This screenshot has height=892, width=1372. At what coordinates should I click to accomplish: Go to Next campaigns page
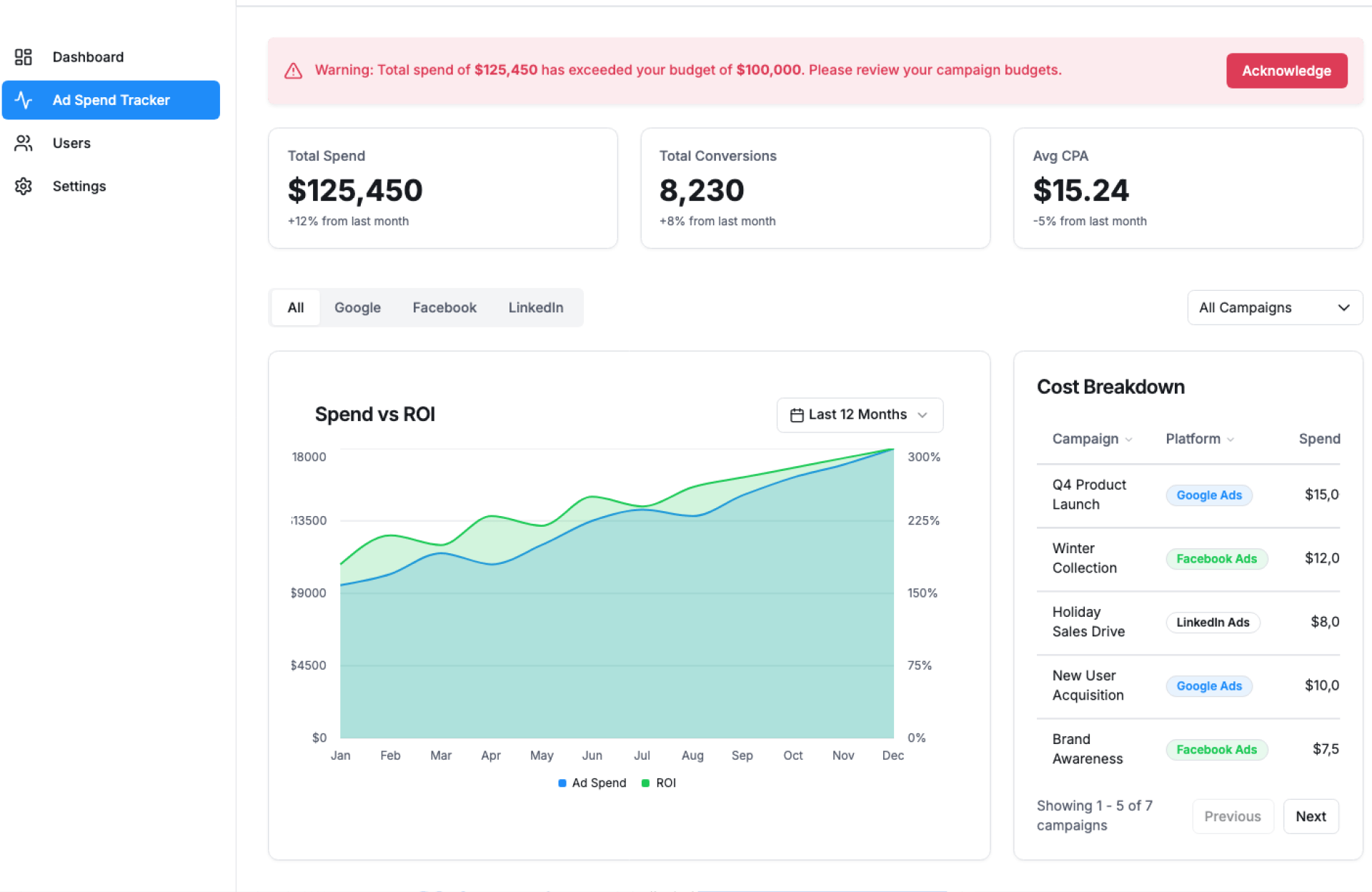[1310, 816]
